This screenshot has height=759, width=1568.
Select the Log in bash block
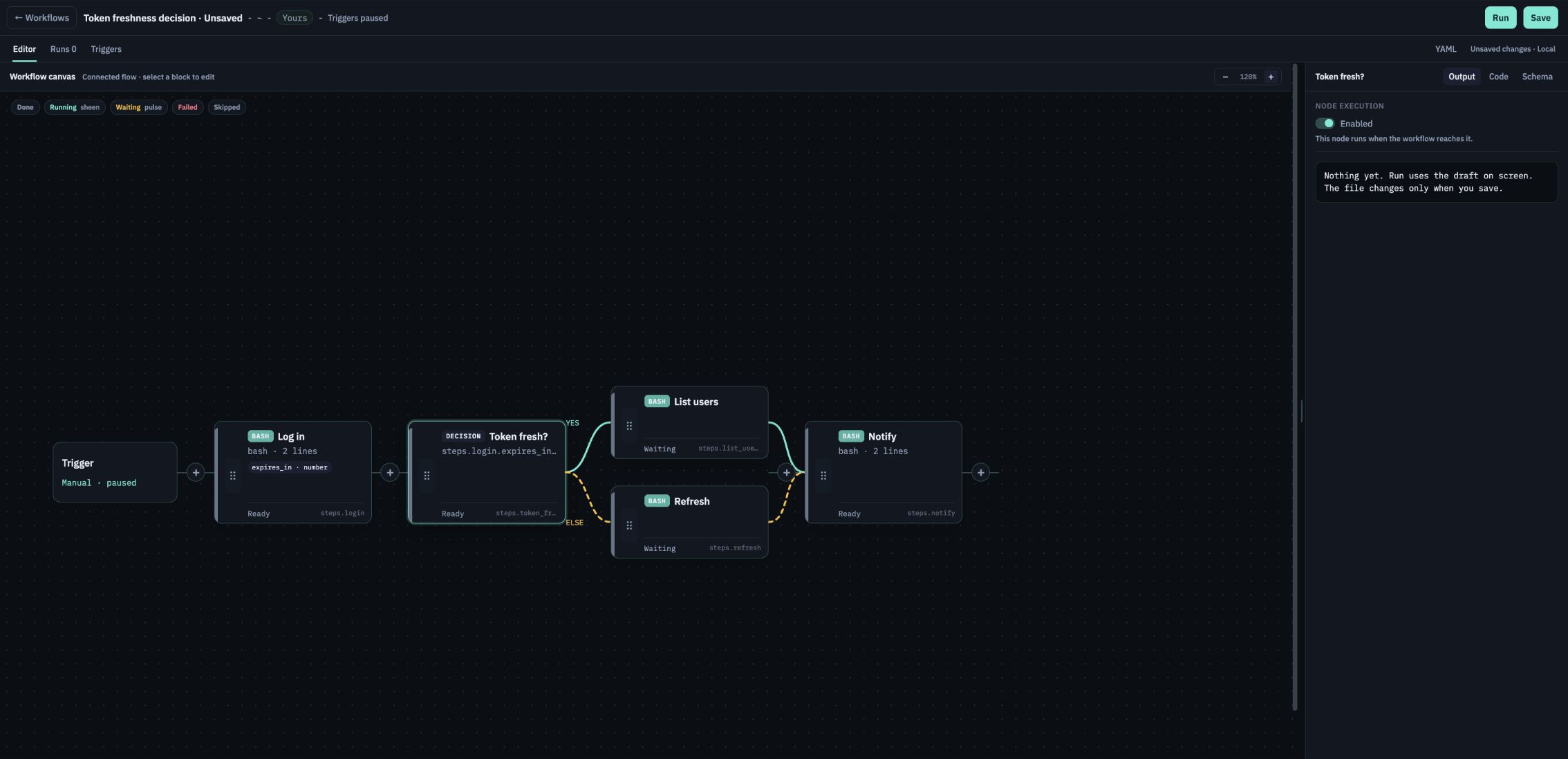tap(293, 472)
